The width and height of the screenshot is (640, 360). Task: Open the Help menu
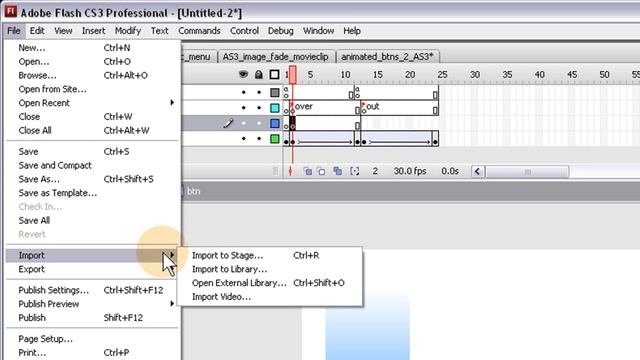(351, 31)
